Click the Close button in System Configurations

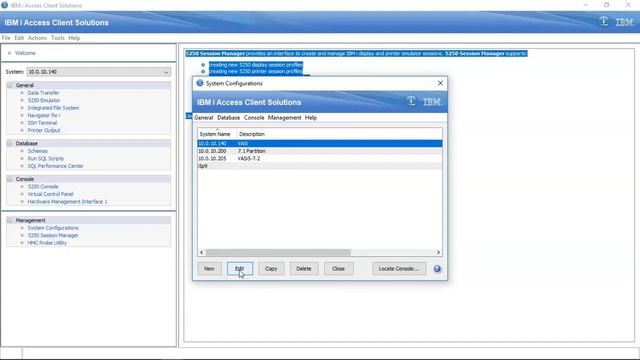click(x=338, y=269)
